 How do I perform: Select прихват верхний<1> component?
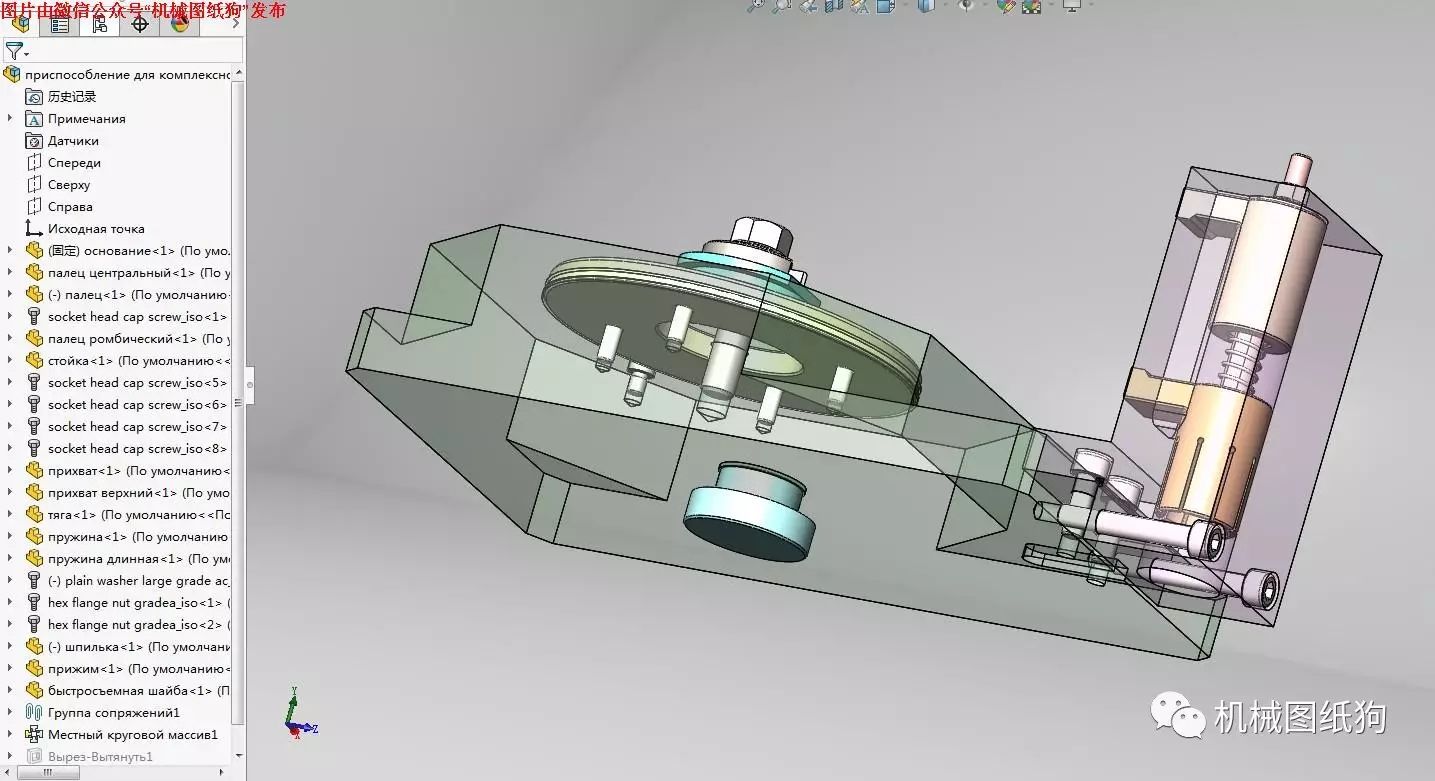click(x=139, y=493)
